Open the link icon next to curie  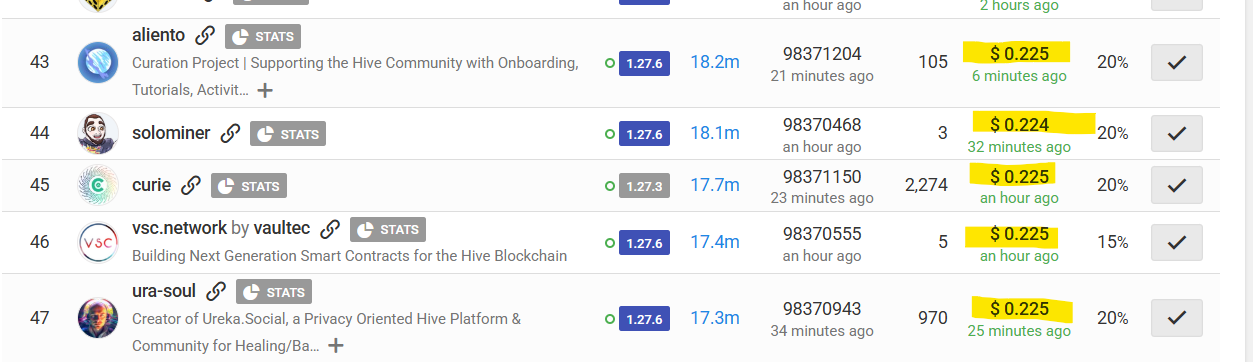tap(191, 185)
